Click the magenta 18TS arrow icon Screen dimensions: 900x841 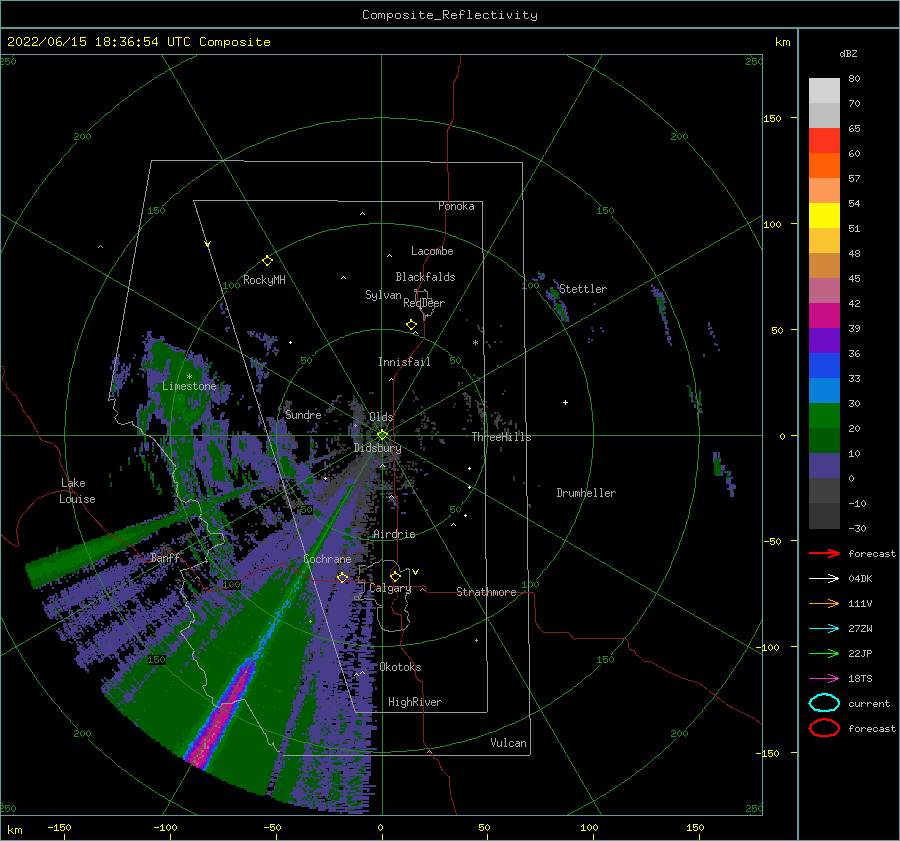tap(824, 679)
